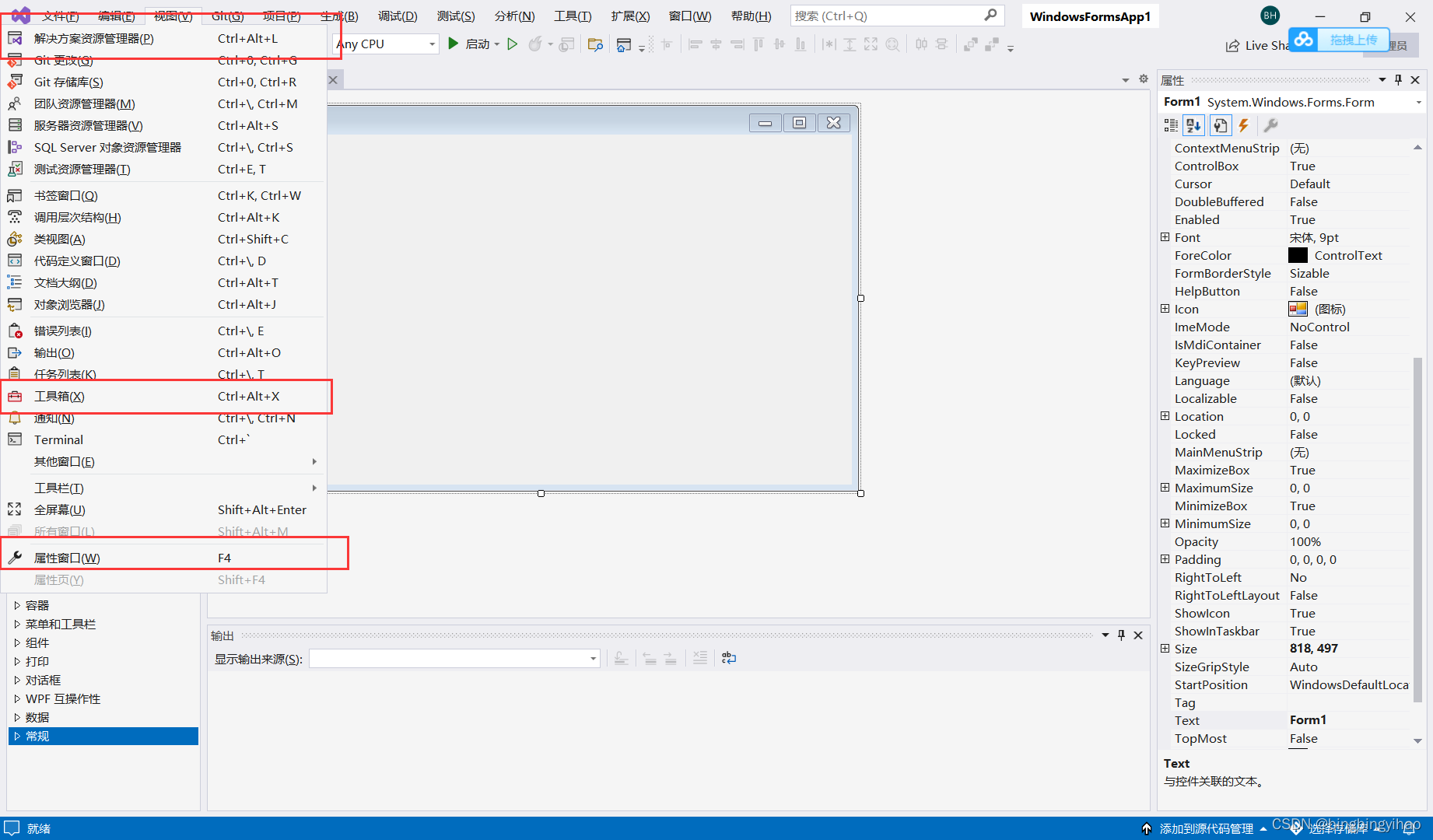Click the Categorized view icon in Properties panel
1433x840 pixels.
[x=1171, y=125]
